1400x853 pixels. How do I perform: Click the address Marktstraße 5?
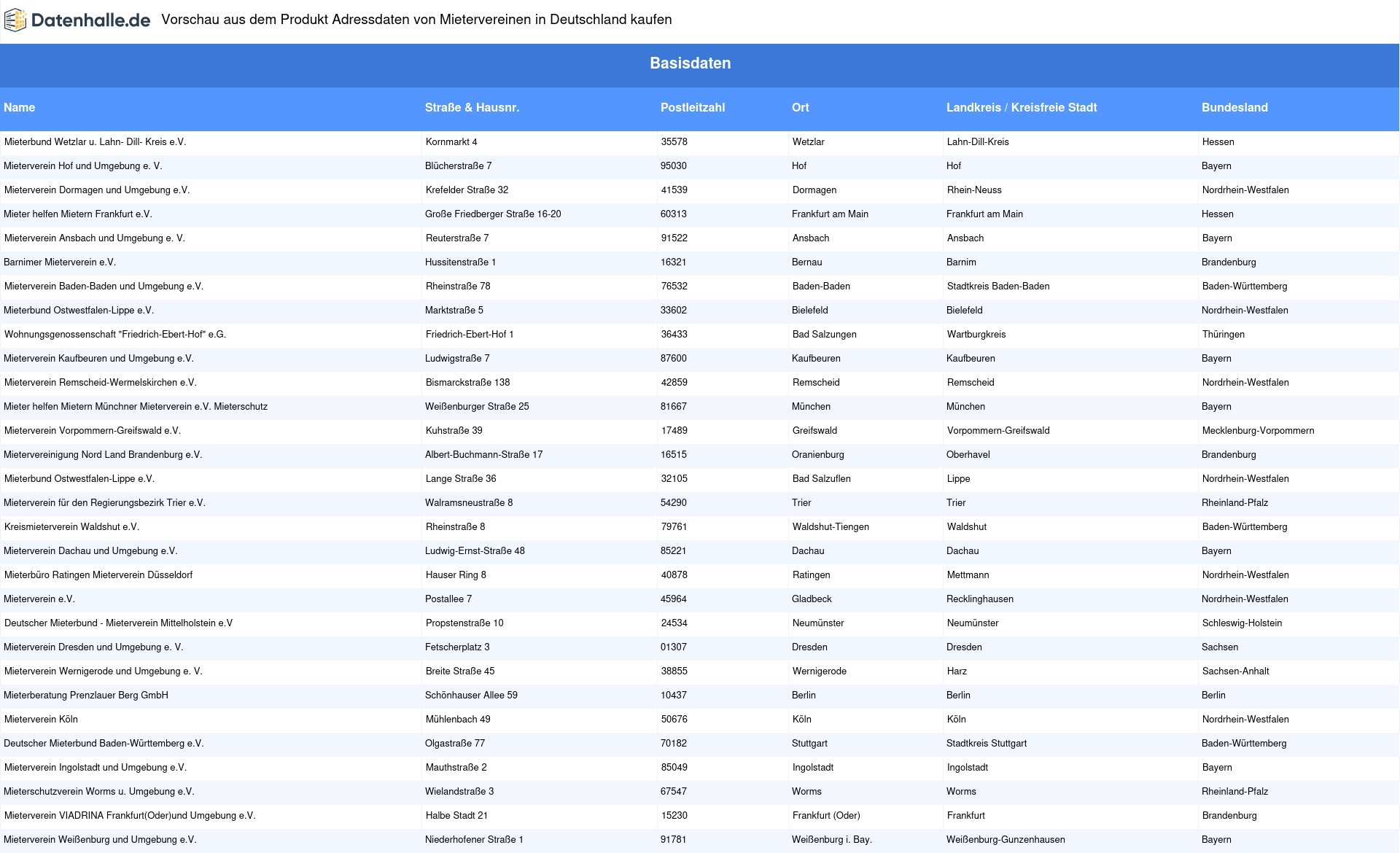click(454, 311)
